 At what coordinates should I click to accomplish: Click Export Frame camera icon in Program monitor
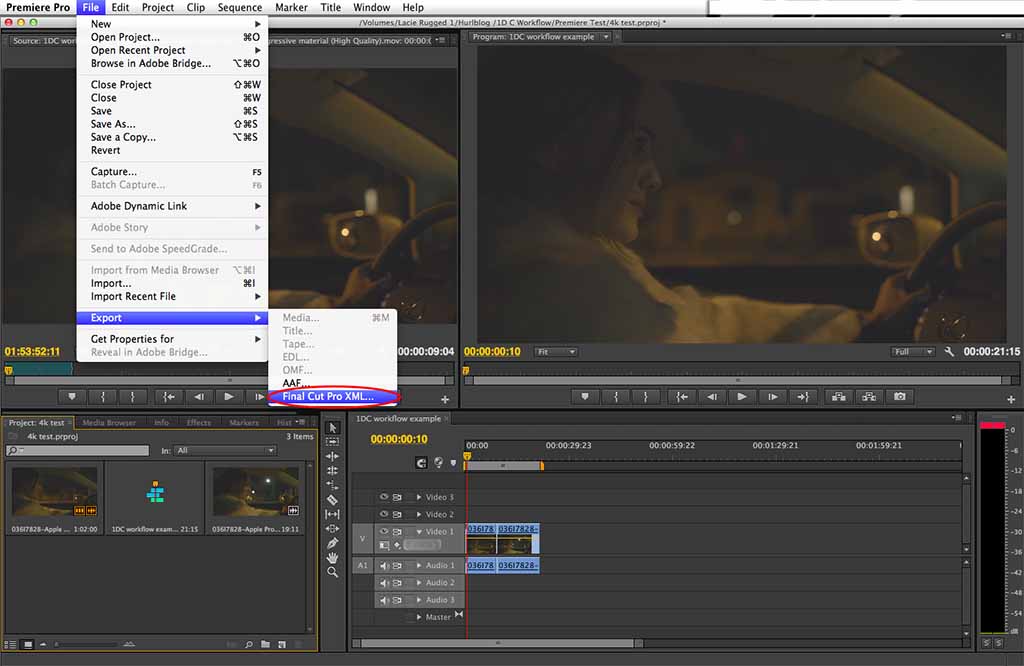click(x=900, y=397)
